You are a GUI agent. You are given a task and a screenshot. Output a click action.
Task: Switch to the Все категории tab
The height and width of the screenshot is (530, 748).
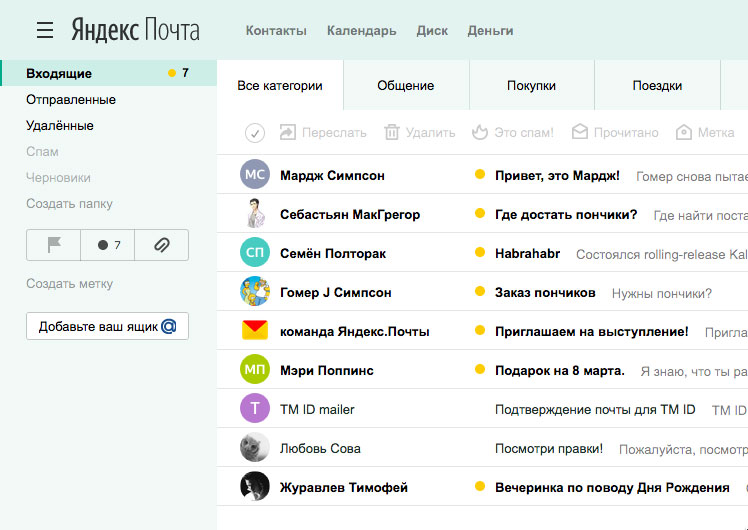[x=280, y=85]
